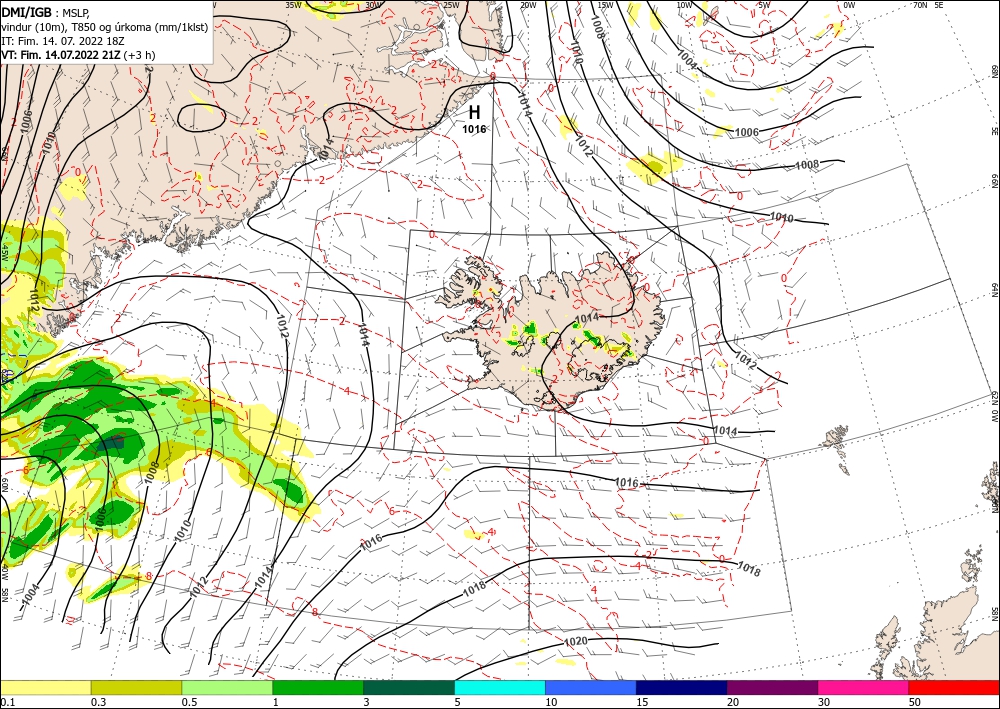Click the '5W' longitude label at top
Image resolution: width=1000 pixels, height=709 pixels.
[764, 5]
